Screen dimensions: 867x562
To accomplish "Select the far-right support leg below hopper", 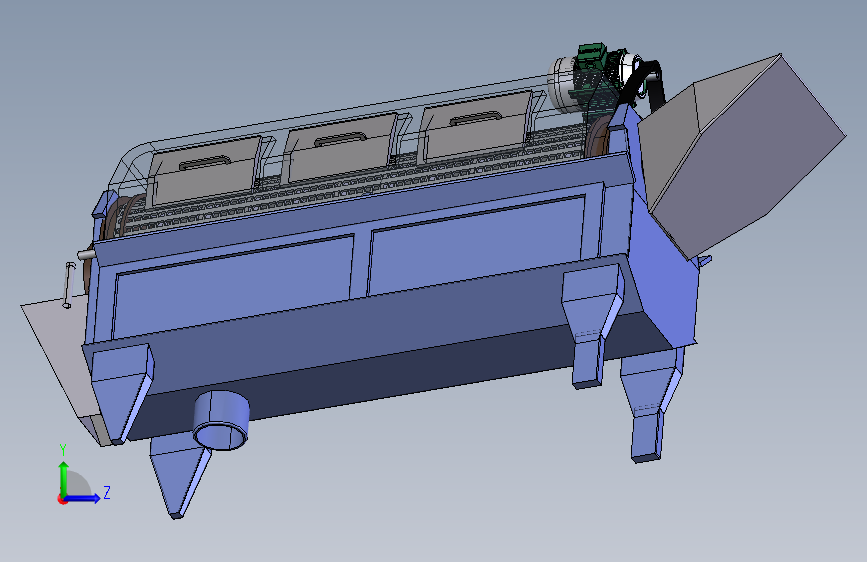I will pyautogui.click(x=651, y=407).
